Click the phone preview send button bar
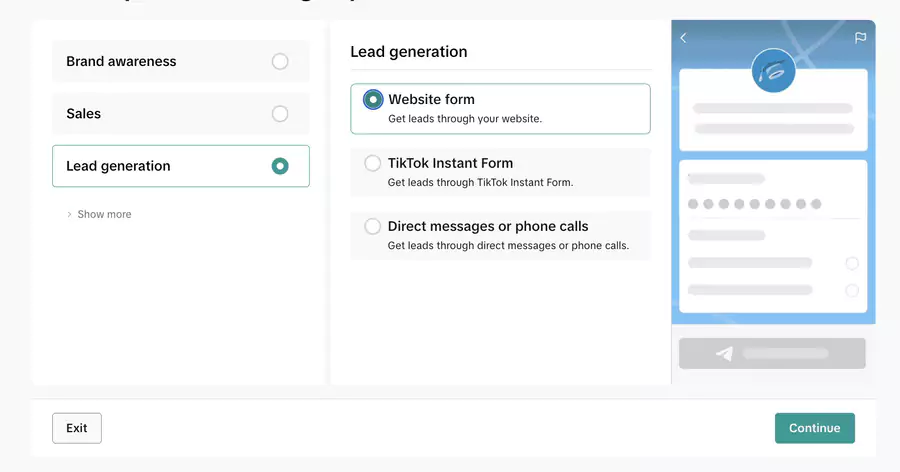This screenshot has width=900, height=472. click(x=772, y=354)
